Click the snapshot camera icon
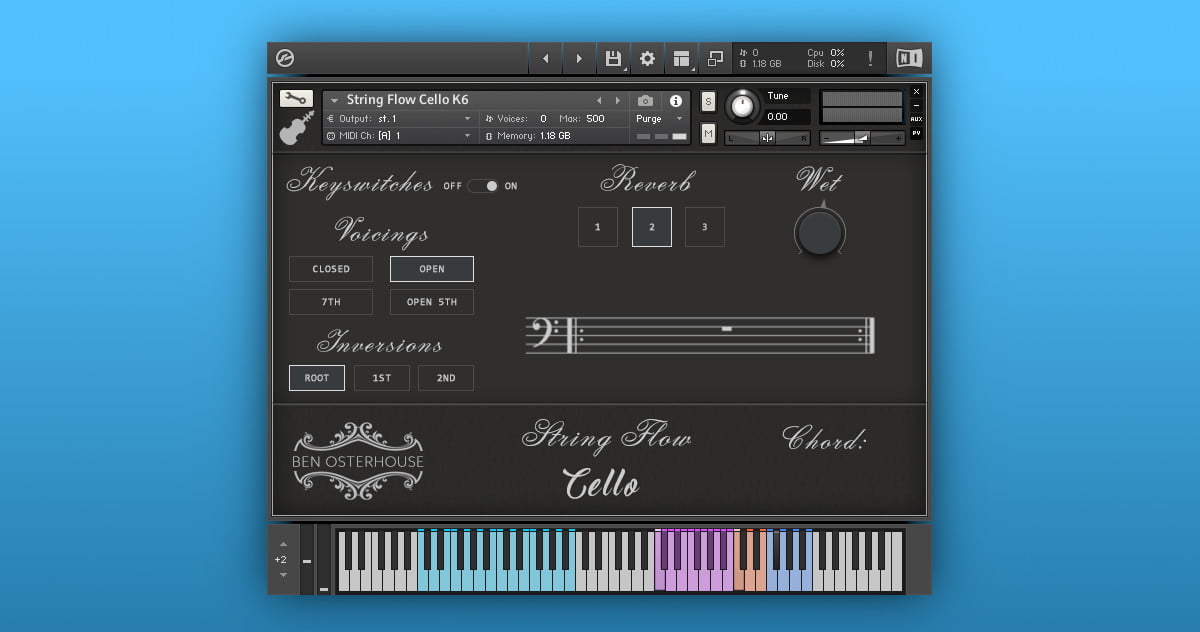 click(645, 101)
